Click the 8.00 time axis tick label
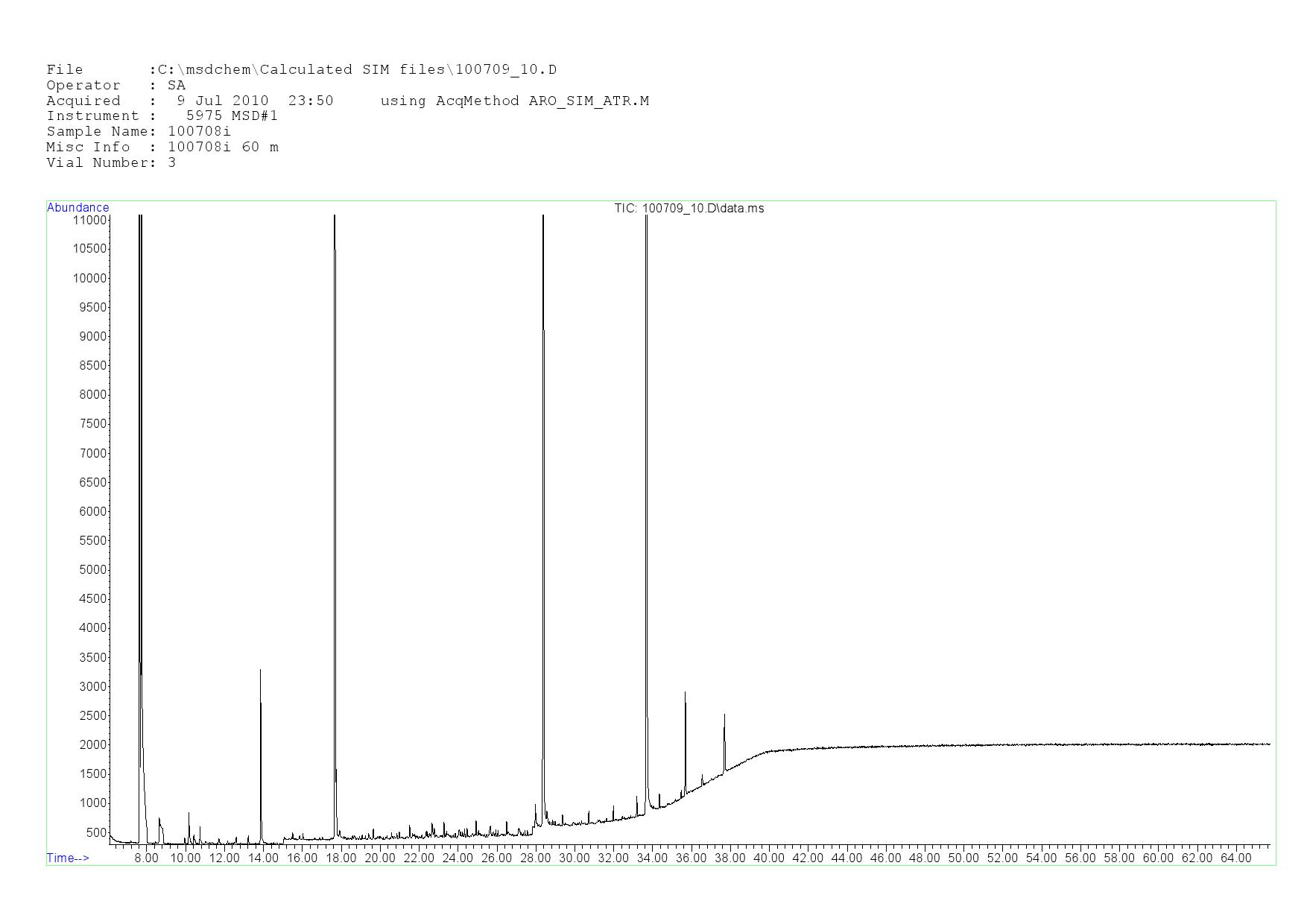The image size is (1307, 924). click(x=146, y=858)
